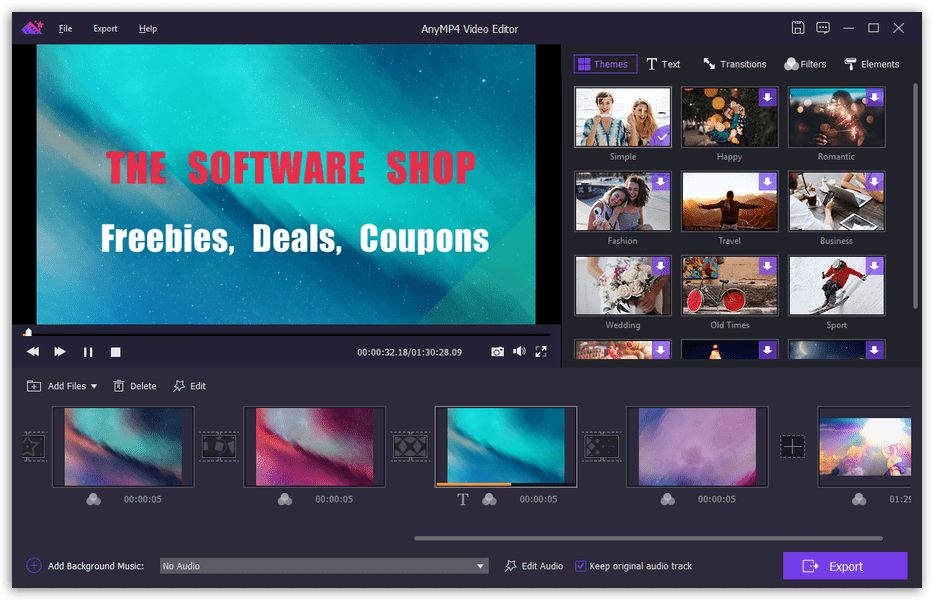
Task: Click the Edit clip button
Action: (189, 386)
